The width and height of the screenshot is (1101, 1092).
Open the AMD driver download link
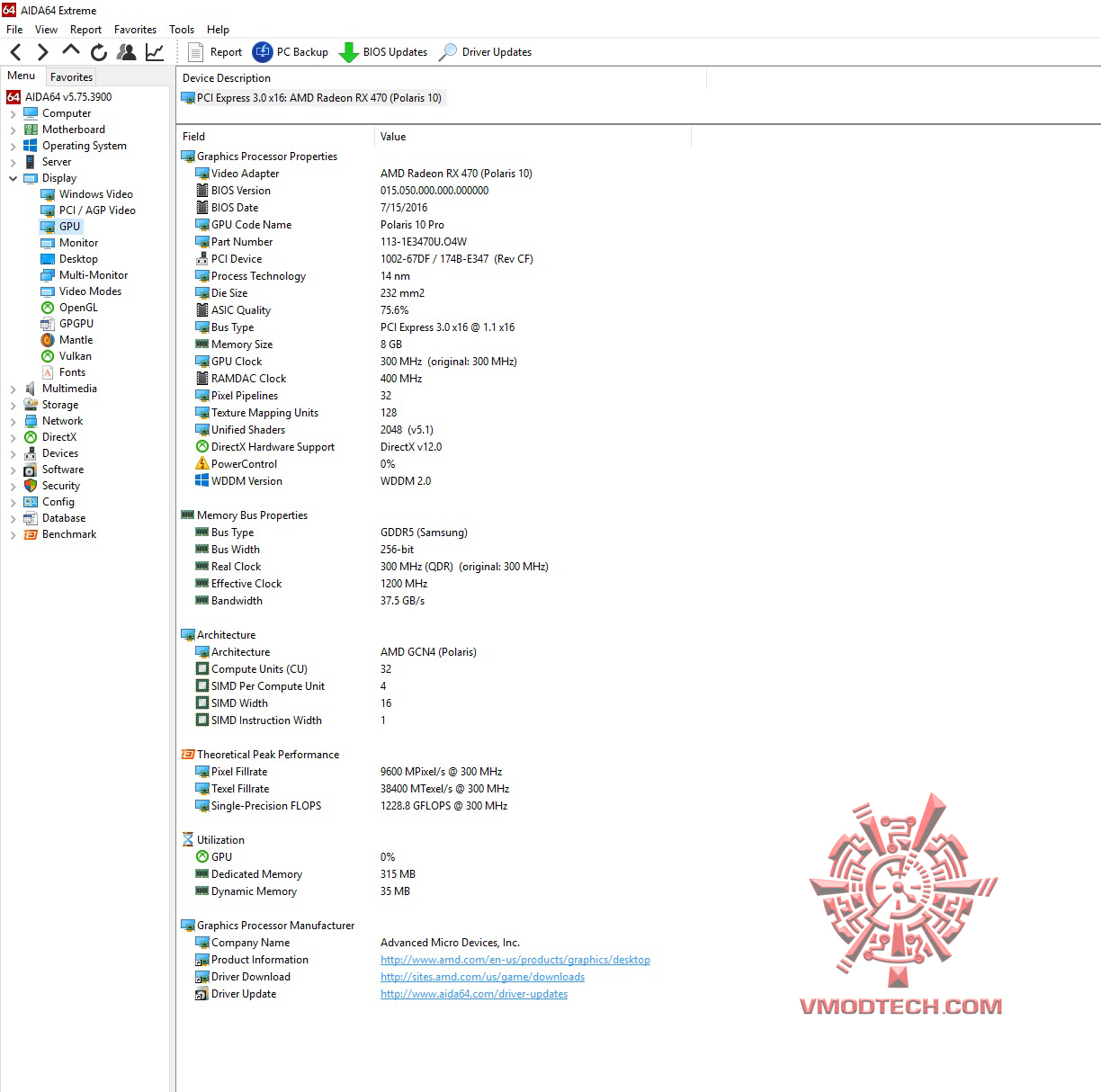(482, 977)
